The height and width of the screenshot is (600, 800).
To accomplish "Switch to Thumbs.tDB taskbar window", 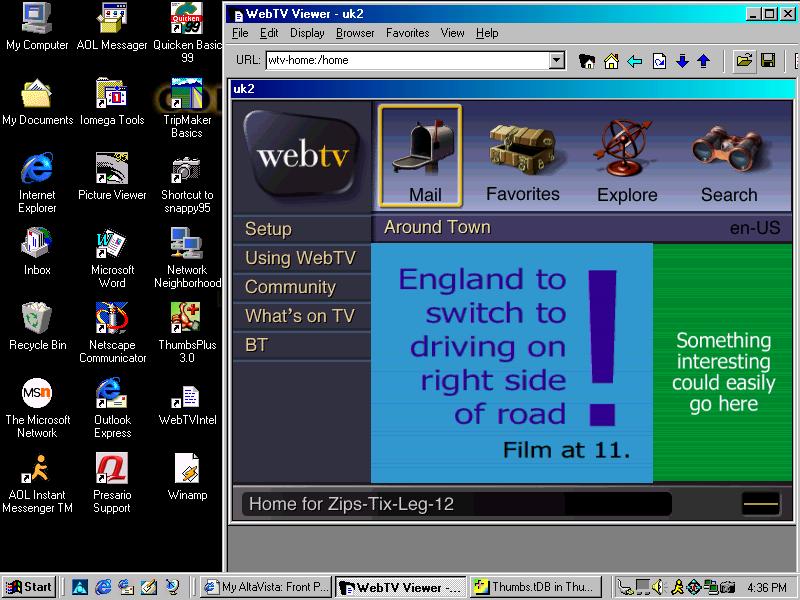I will point(535,587).
